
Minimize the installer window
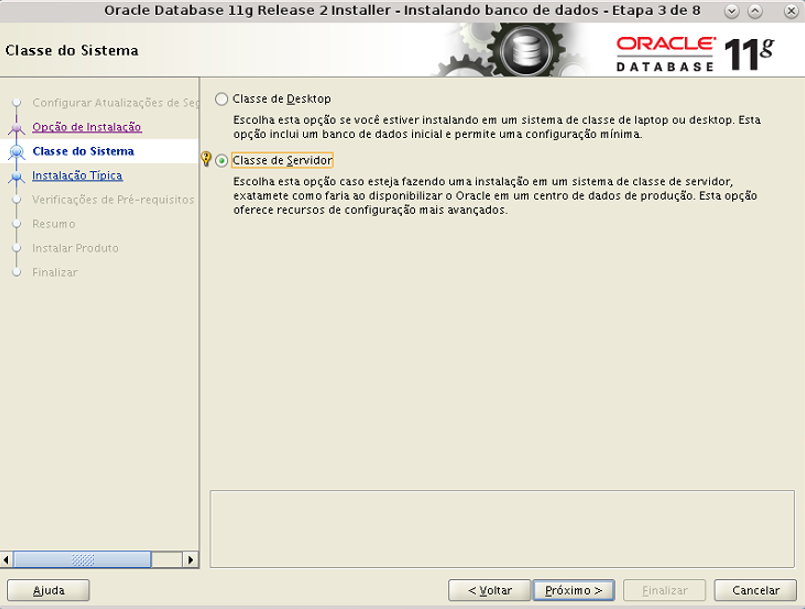732,11
